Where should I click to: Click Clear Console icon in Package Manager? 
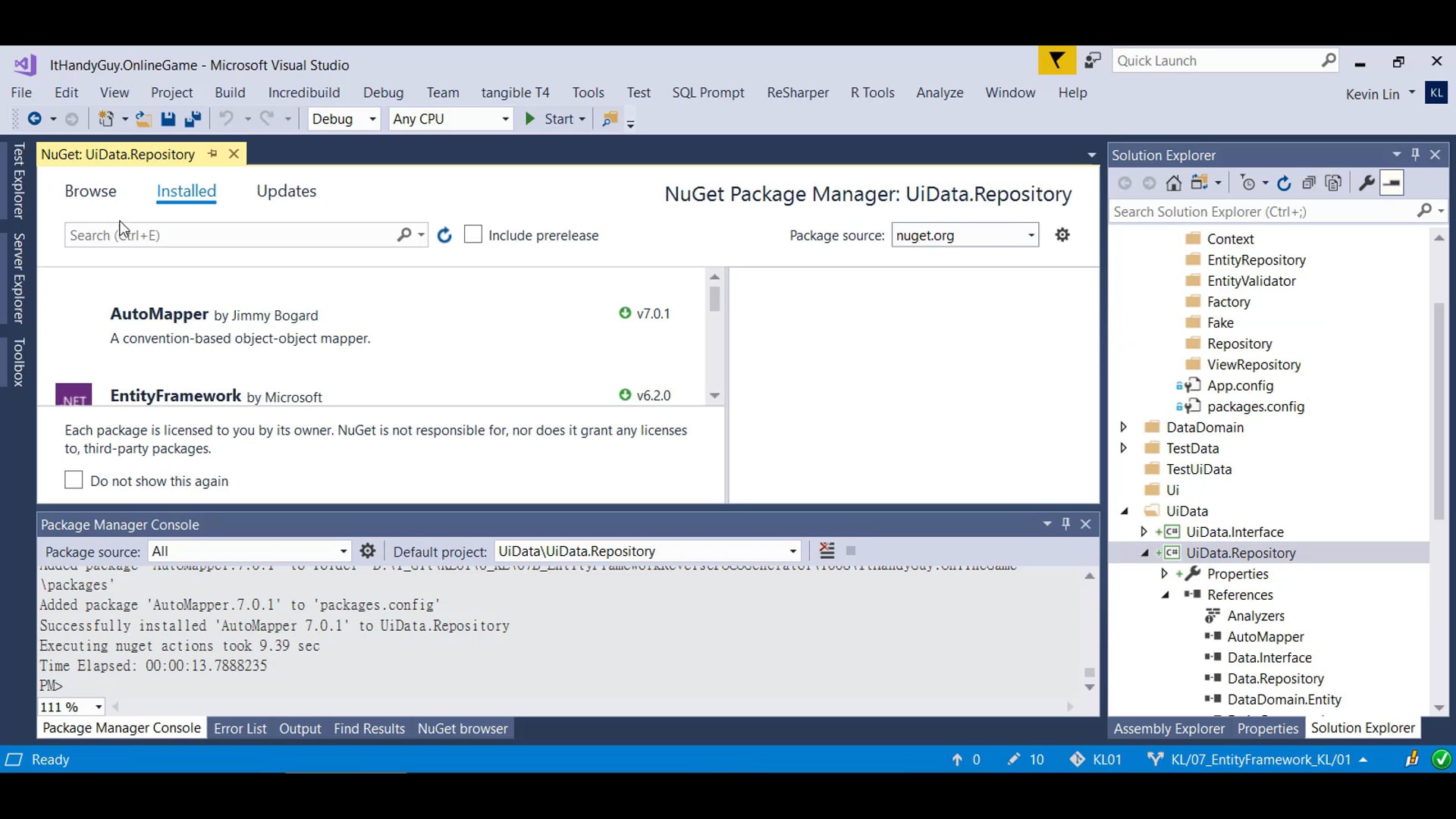(x=827, y=551)
